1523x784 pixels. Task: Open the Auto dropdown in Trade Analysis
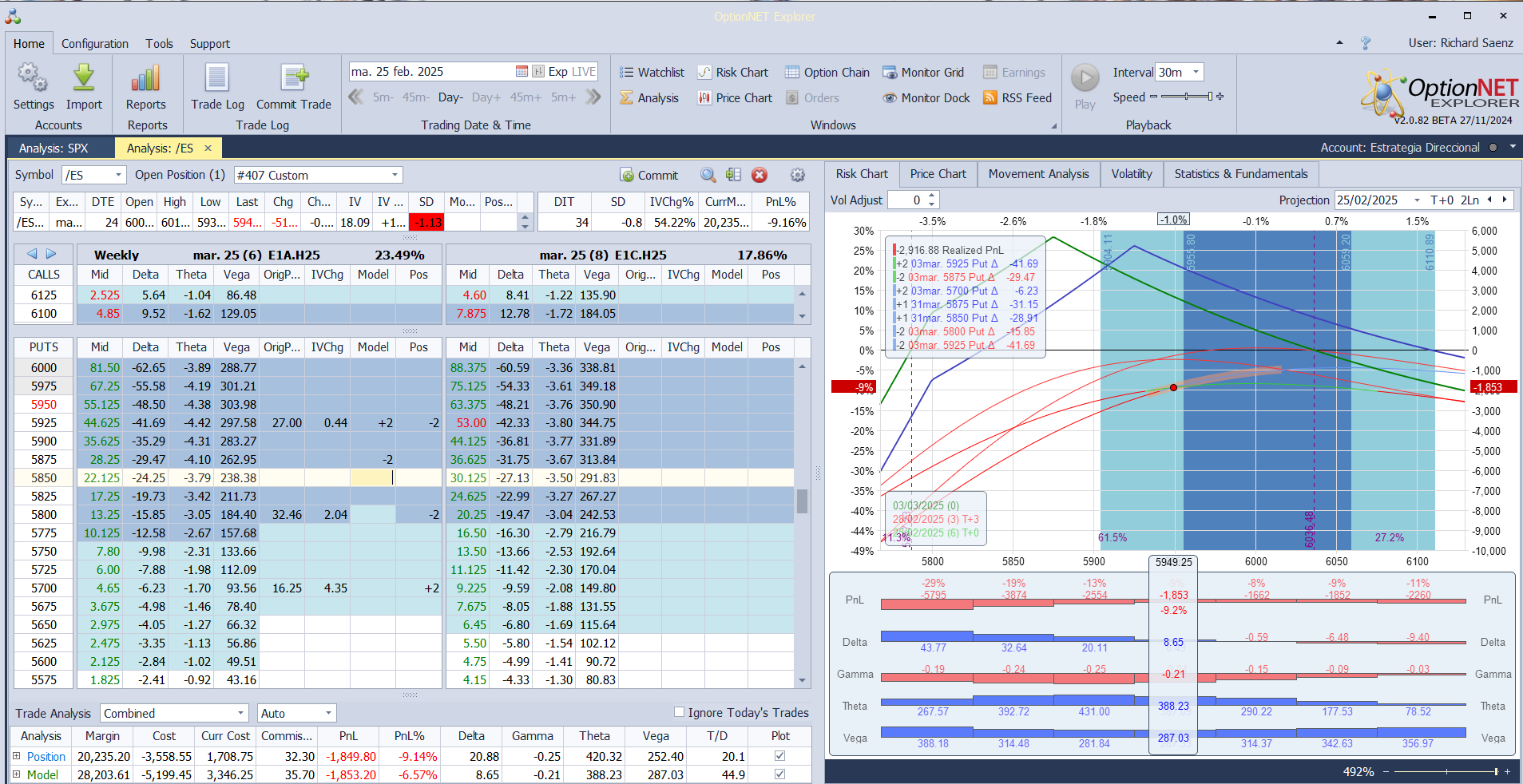point(327,713)
